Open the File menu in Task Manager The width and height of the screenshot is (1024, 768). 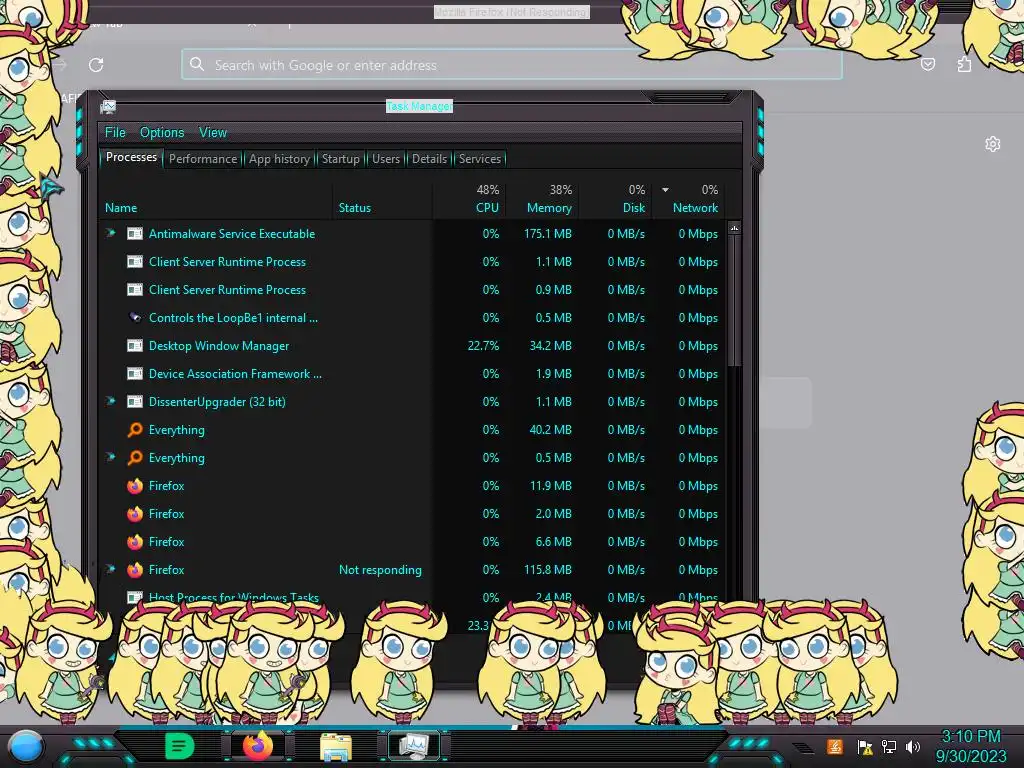(x=115, y=133)
